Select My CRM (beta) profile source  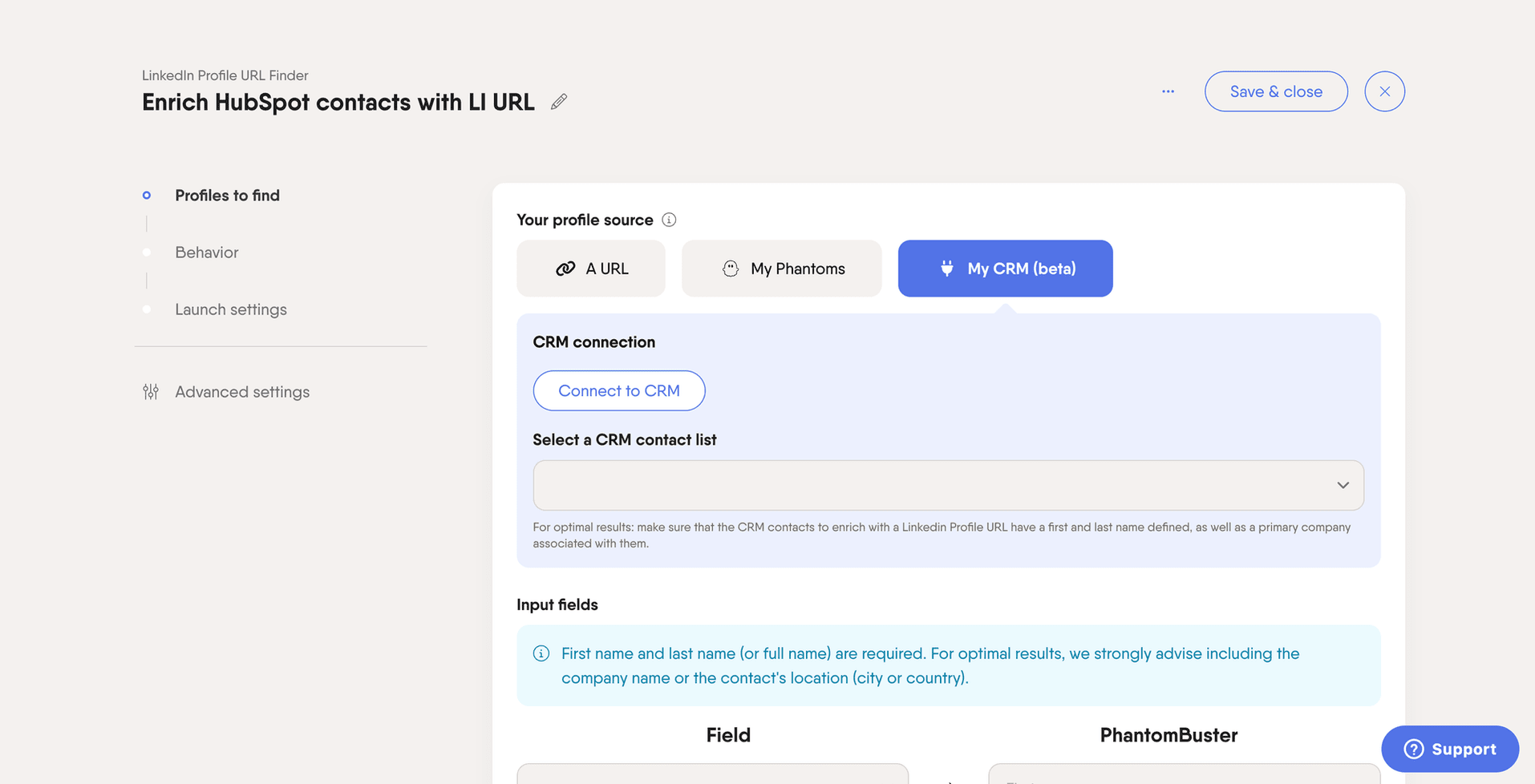(x=1005, y=269)
